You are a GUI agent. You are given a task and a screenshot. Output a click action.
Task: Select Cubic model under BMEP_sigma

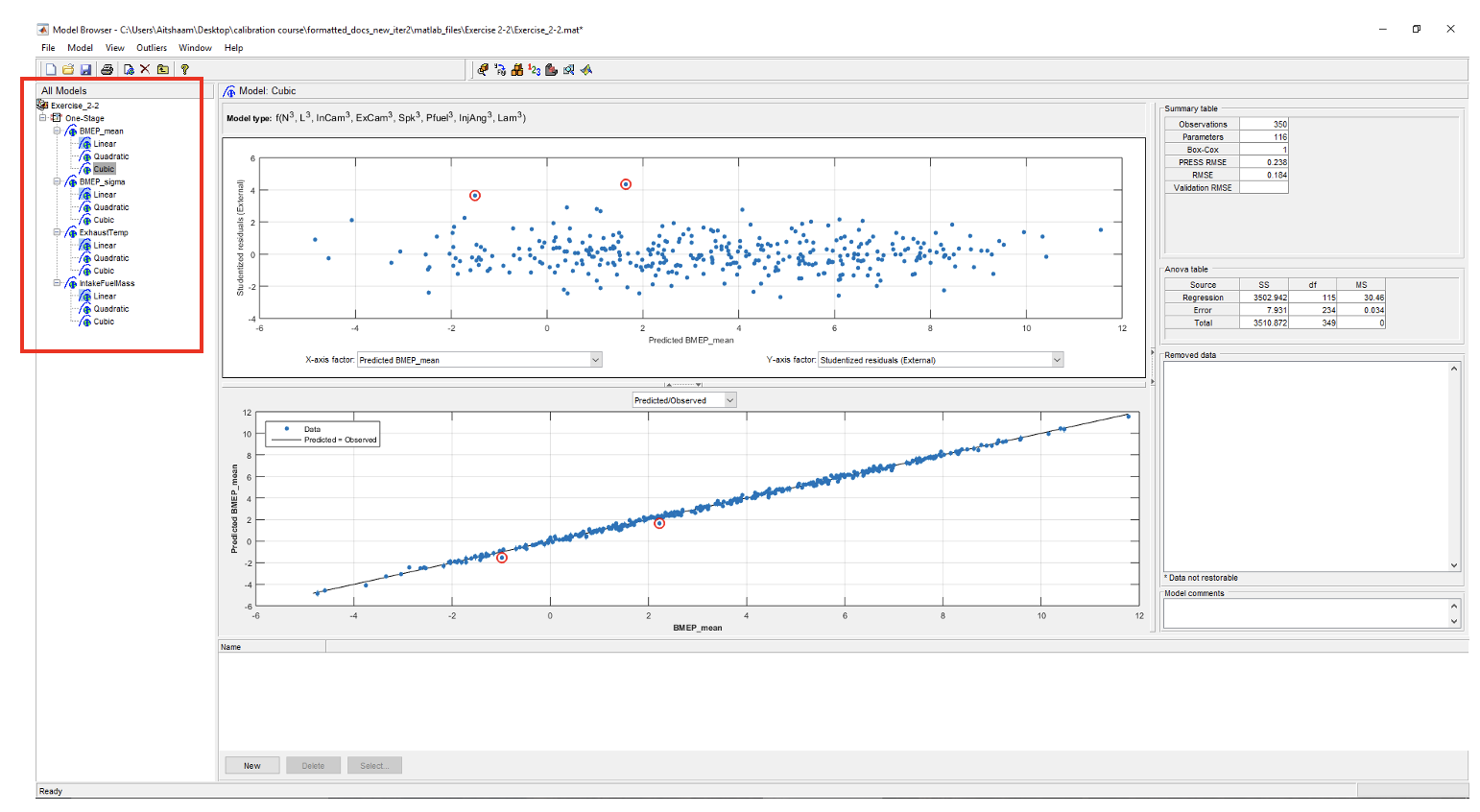[x=104, y=220]
